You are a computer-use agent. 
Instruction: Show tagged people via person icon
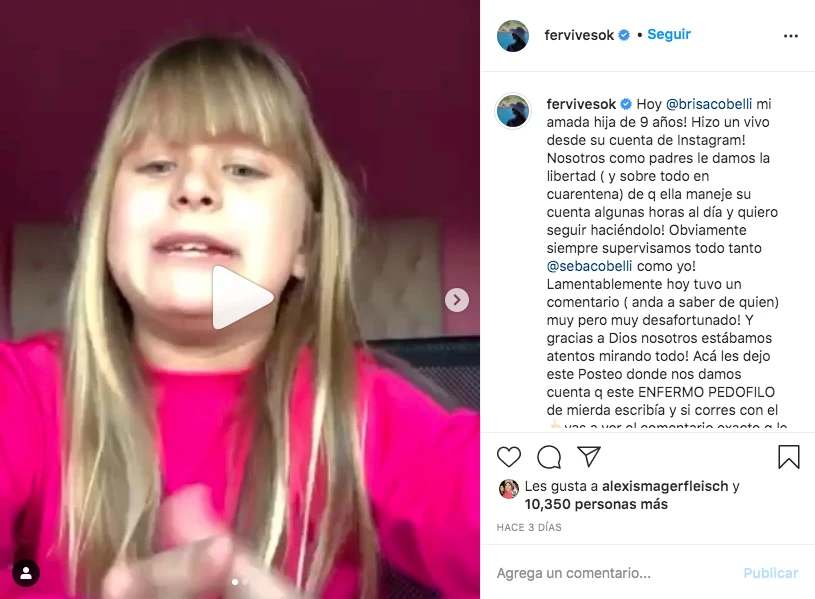coord(26,573)
